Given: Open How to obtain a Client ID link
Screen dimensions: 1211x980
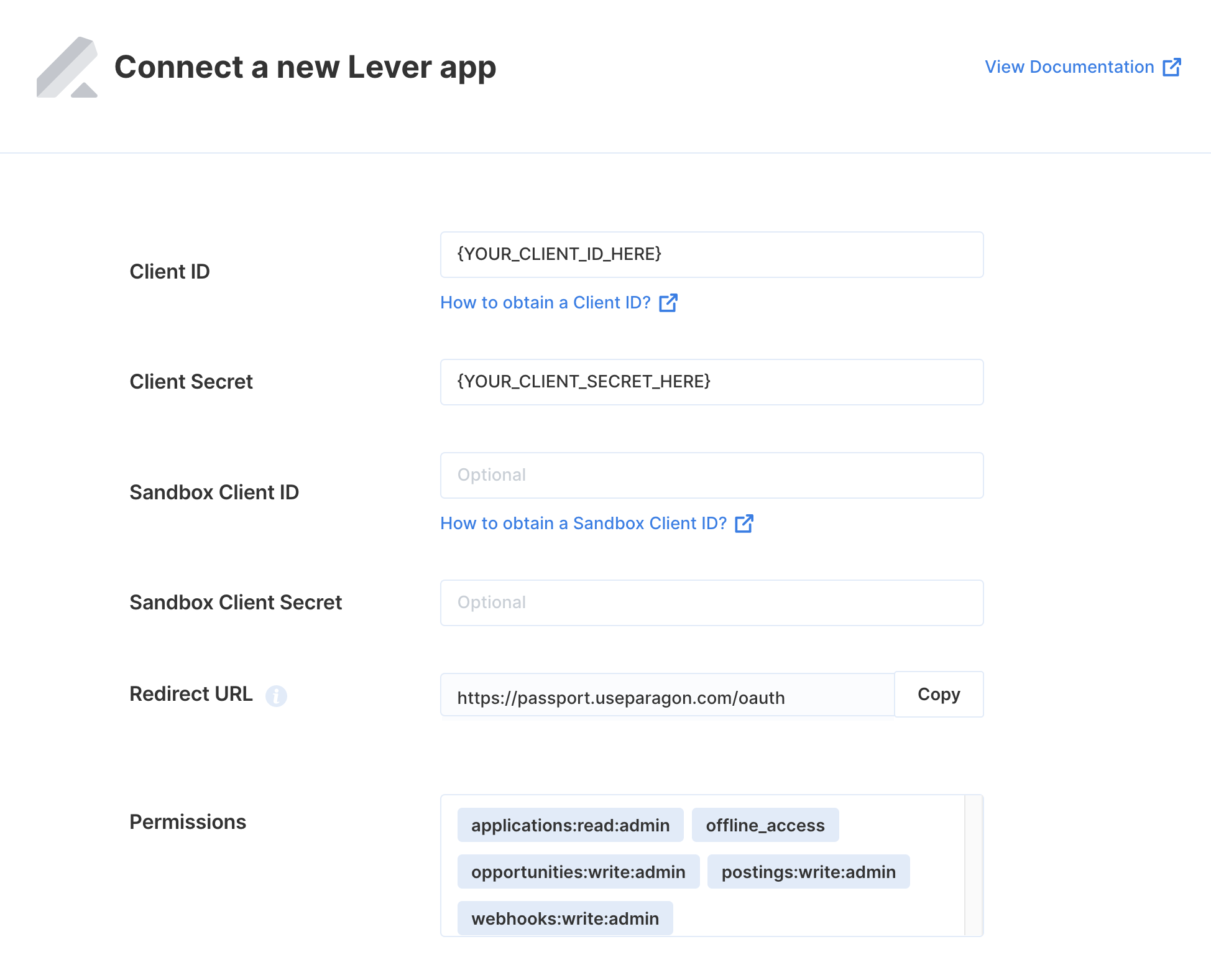Looking at the screenshot, I should point(559,303).
